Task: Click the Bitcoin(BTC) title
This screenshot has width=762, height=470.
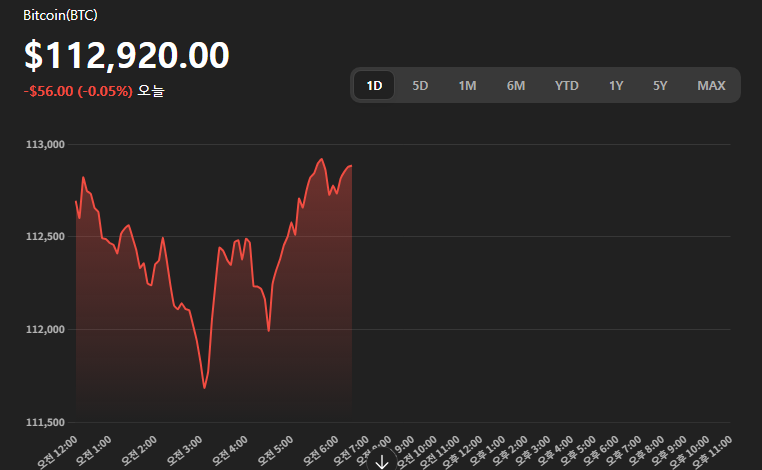Action: 60,16
